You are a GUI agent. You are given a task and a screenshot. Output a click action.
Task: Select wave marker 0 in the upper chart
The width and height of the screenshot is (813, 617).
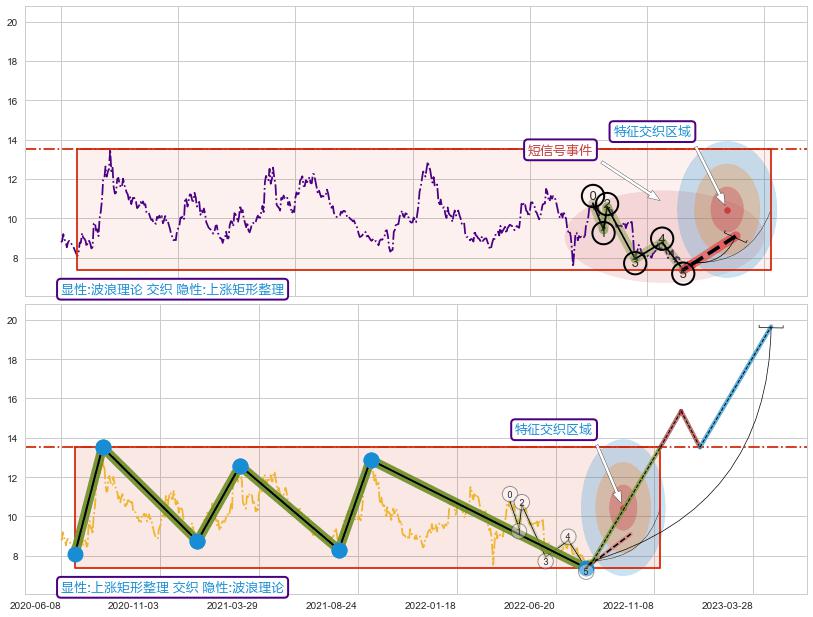[x=593, y=195]
